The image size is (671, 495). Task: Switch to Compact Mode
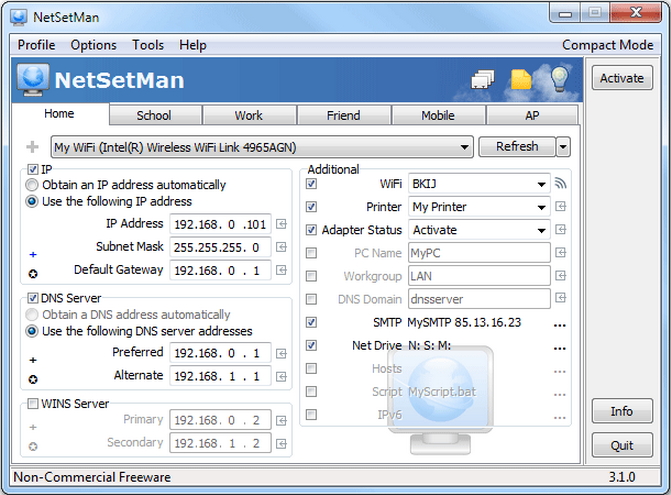coord(608,45)
